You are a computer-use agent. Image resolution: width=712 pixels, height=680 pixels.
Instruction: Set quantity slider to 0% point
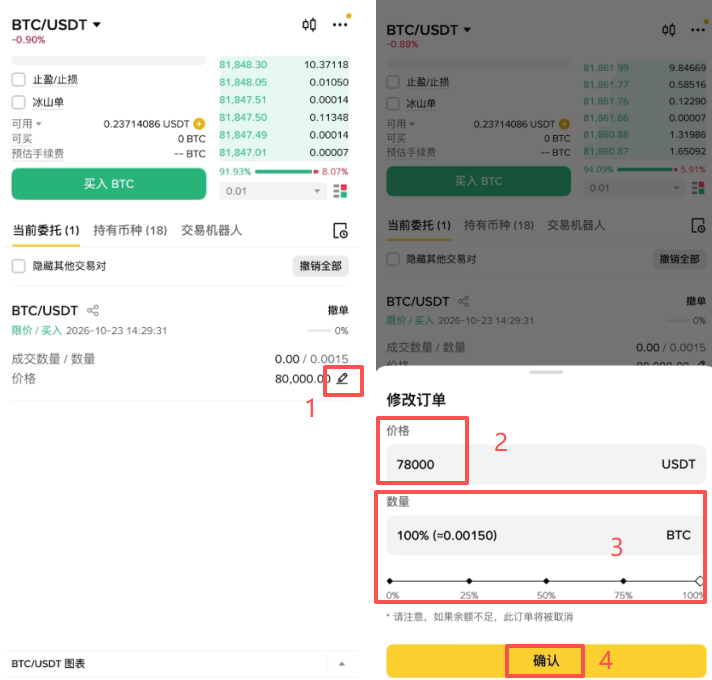[390, 581]
